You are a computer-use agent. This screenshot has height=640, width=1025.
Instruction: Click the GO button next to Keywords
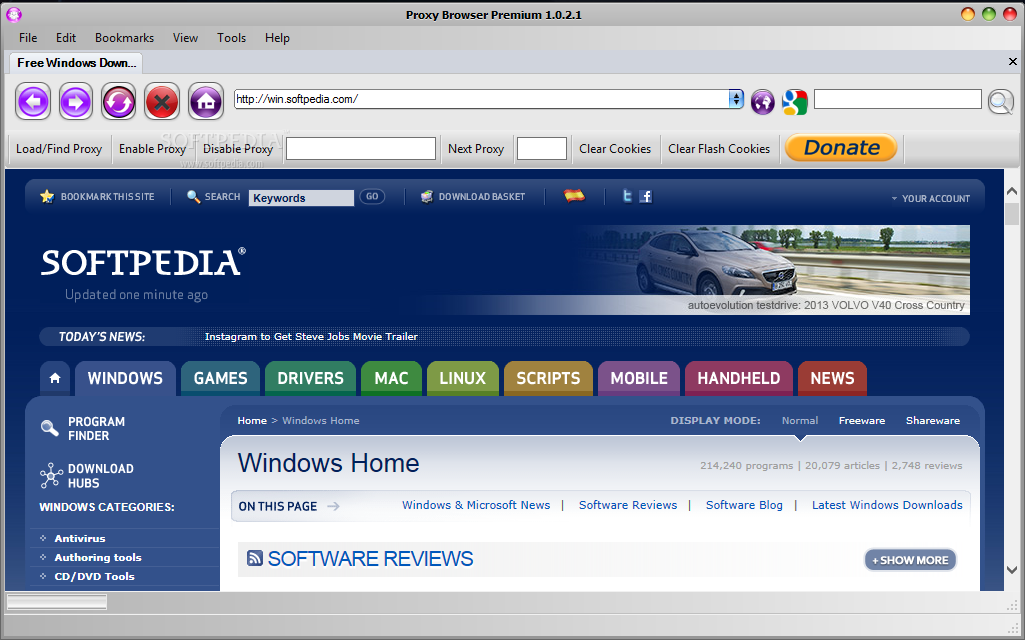(372, 196)
